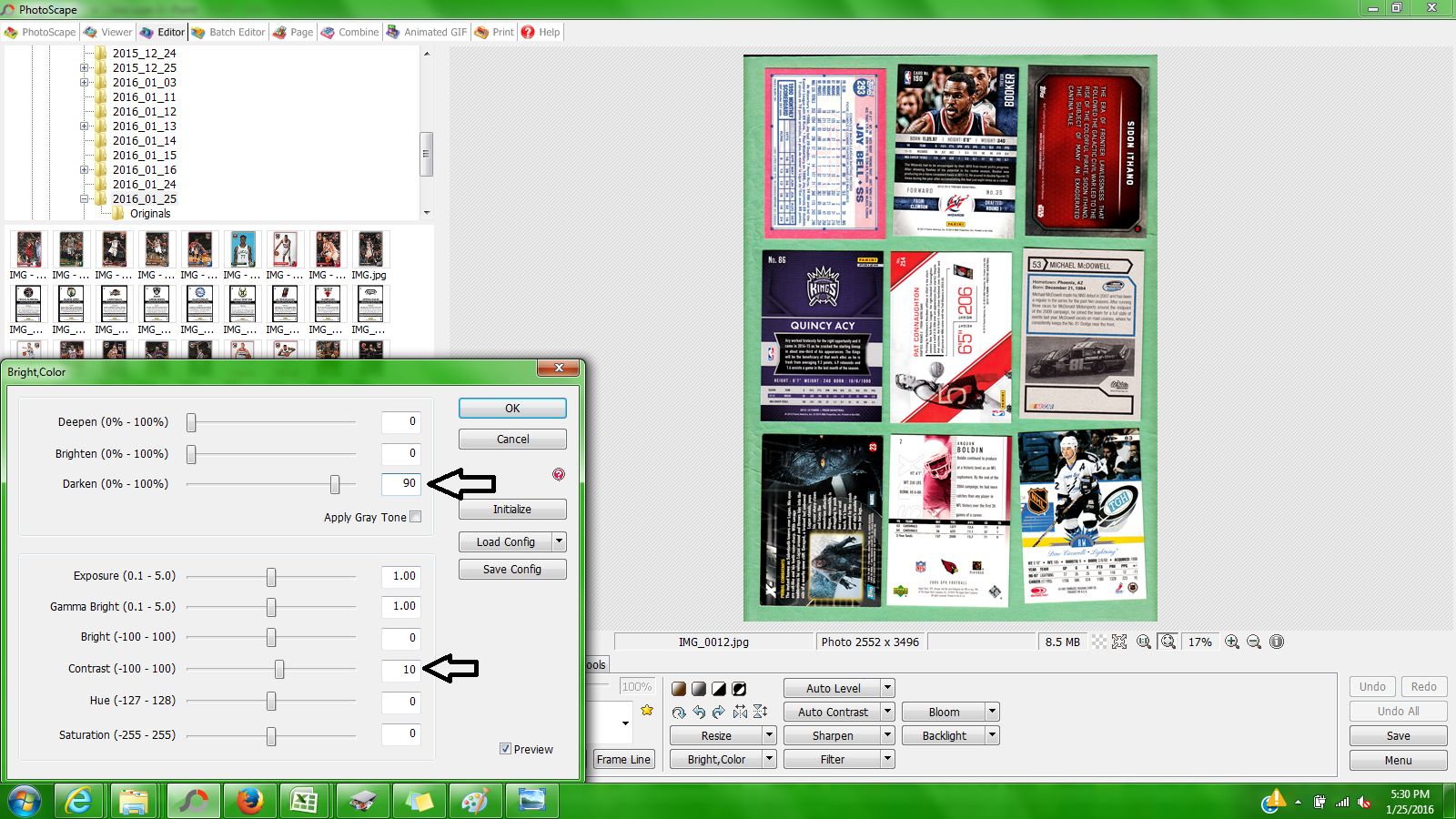Click the Save button in the editor
The width and height of the screenshot is (1456, 819).
coord(1399,736)
